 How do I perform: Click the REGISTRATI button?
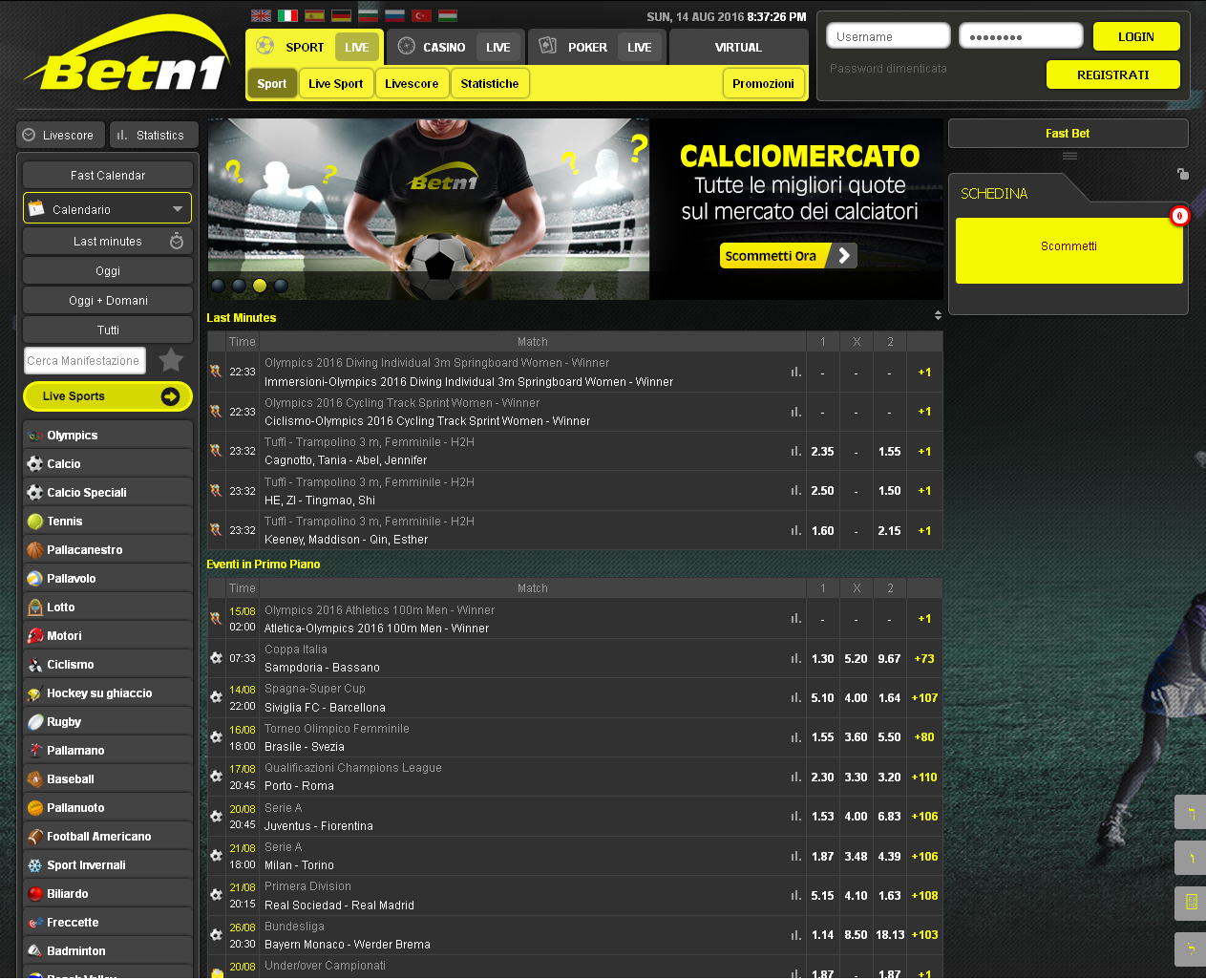click(x=1113, y=75)
